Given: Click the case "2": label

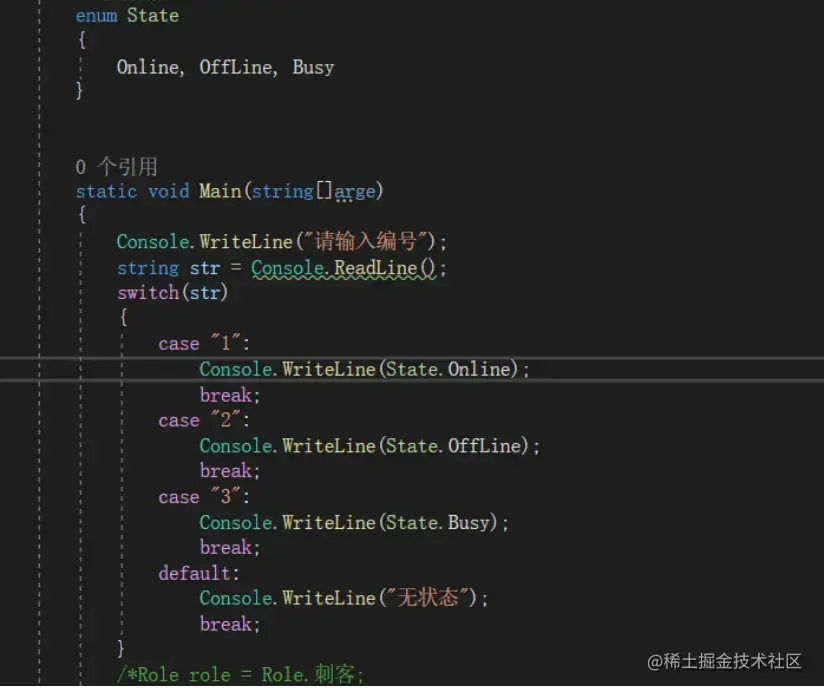Looking at the screenshot, I should tap(204, 420).
